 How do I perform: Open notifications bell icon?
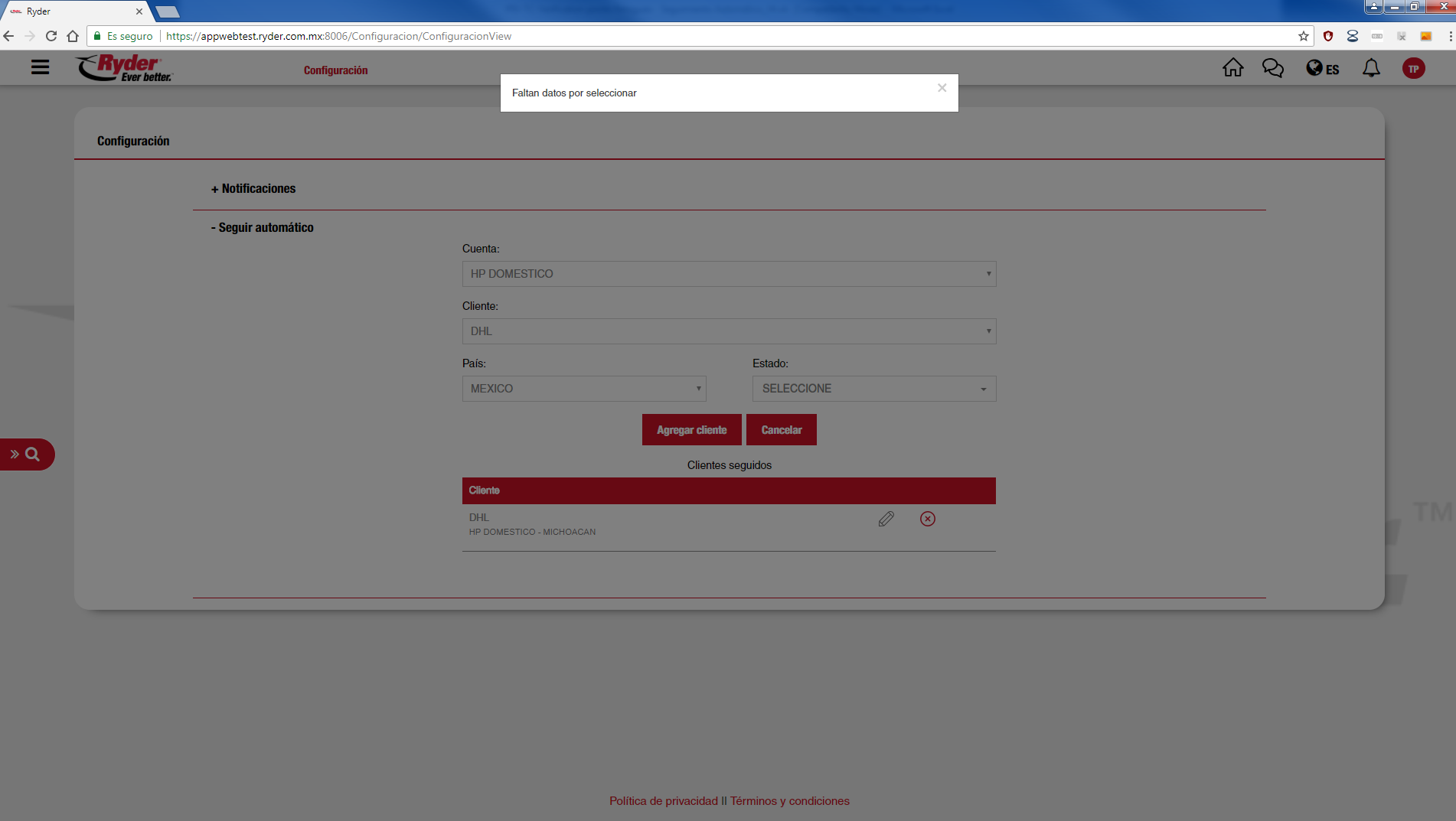(1371, 68)
